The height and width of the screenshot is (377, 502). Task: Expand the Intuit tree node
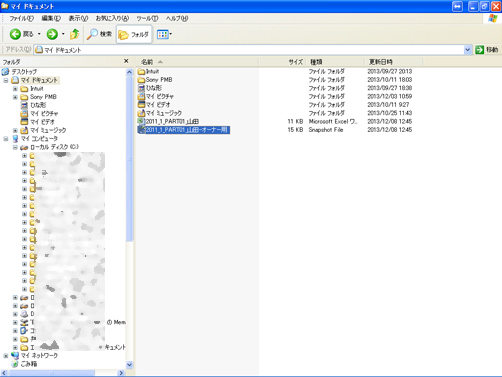pyautogui.click(x=15, y=89)
